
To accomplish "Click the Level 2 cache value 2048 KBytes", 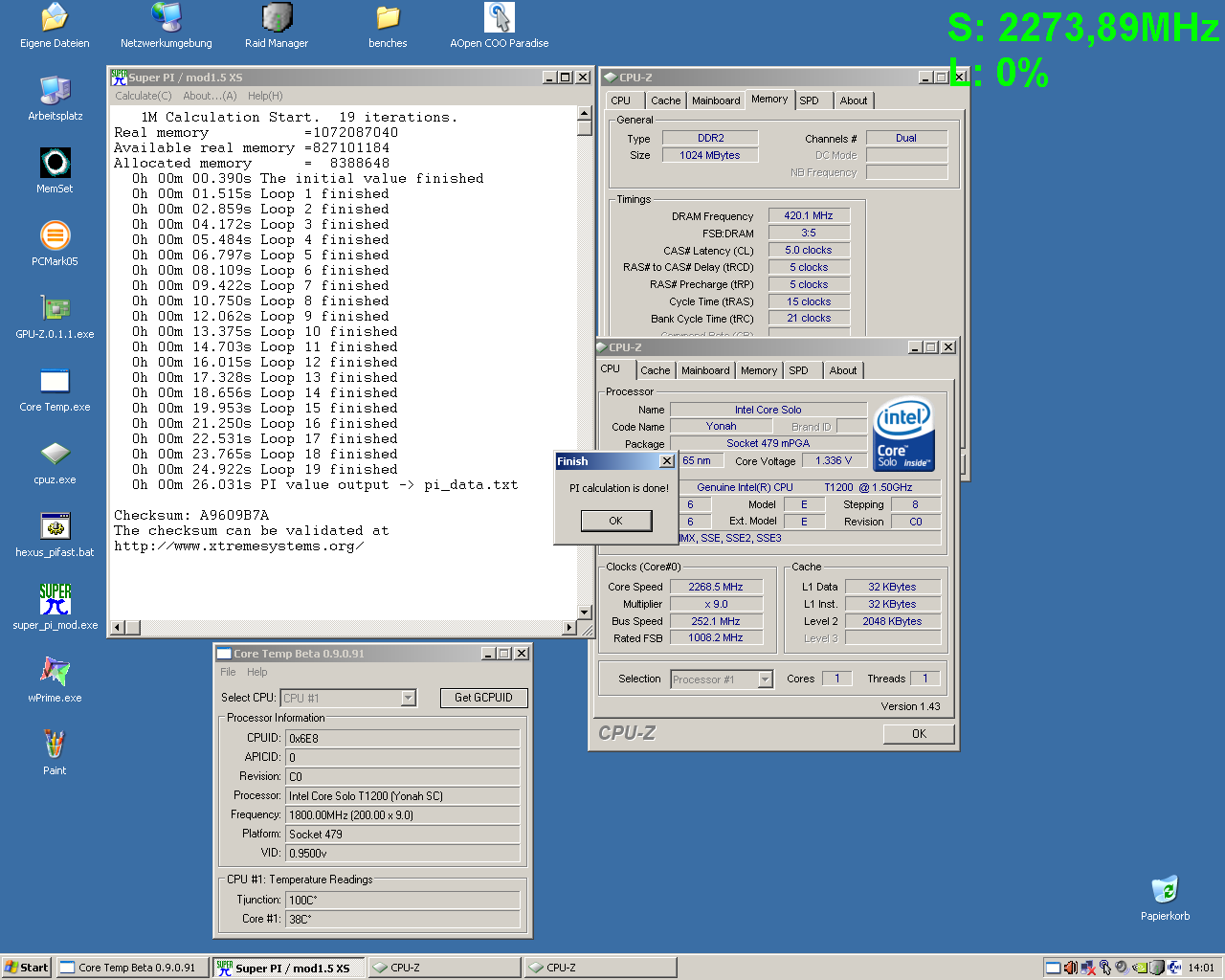I will click(892, 621).
